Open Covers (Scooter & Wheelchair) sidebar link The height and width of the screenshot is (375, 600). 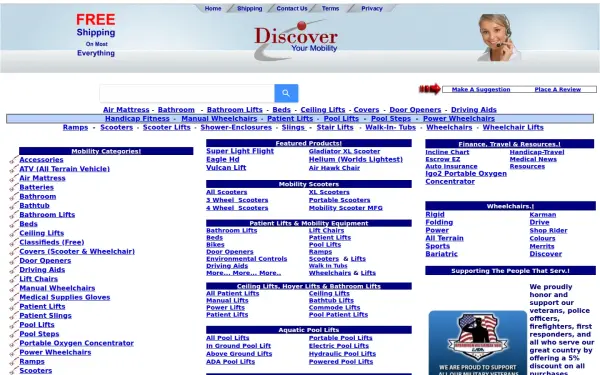pos(77,251)
